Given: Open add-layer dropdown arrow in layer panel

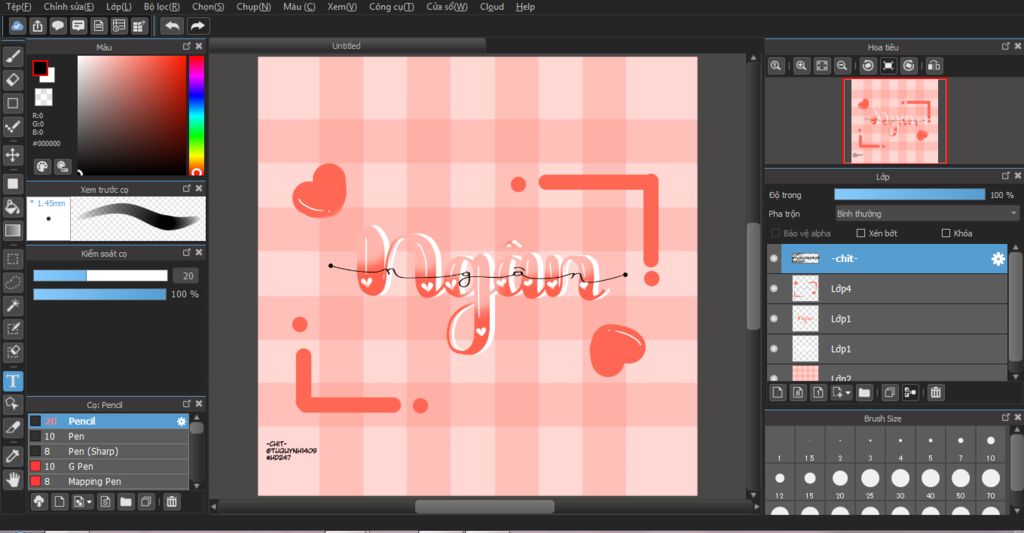Looking at the screenshot, I should 848,393.
